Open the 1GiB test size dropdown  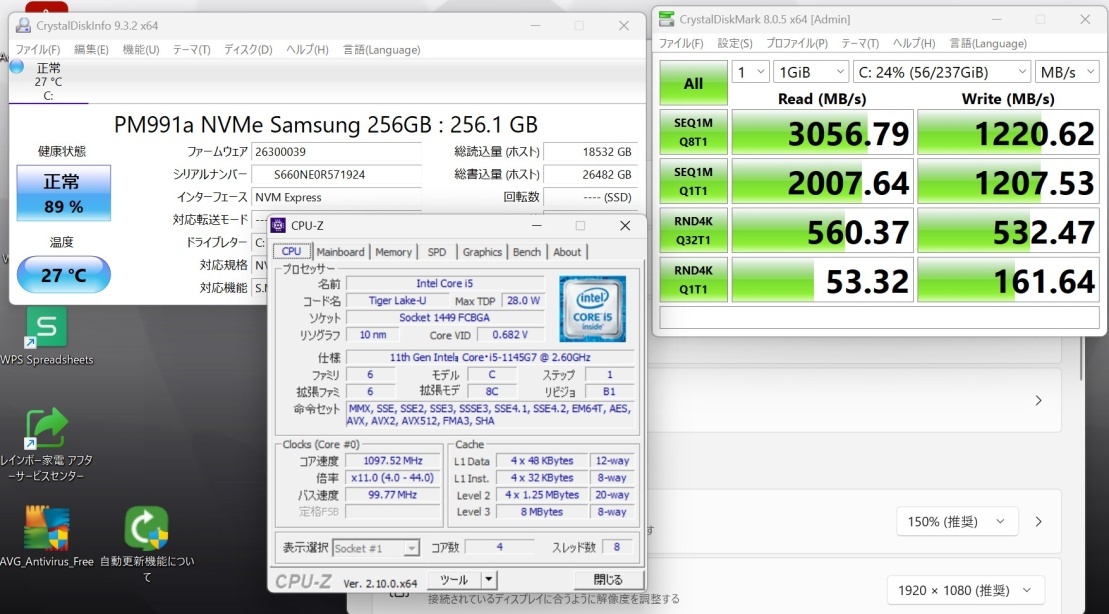(811, 72)
